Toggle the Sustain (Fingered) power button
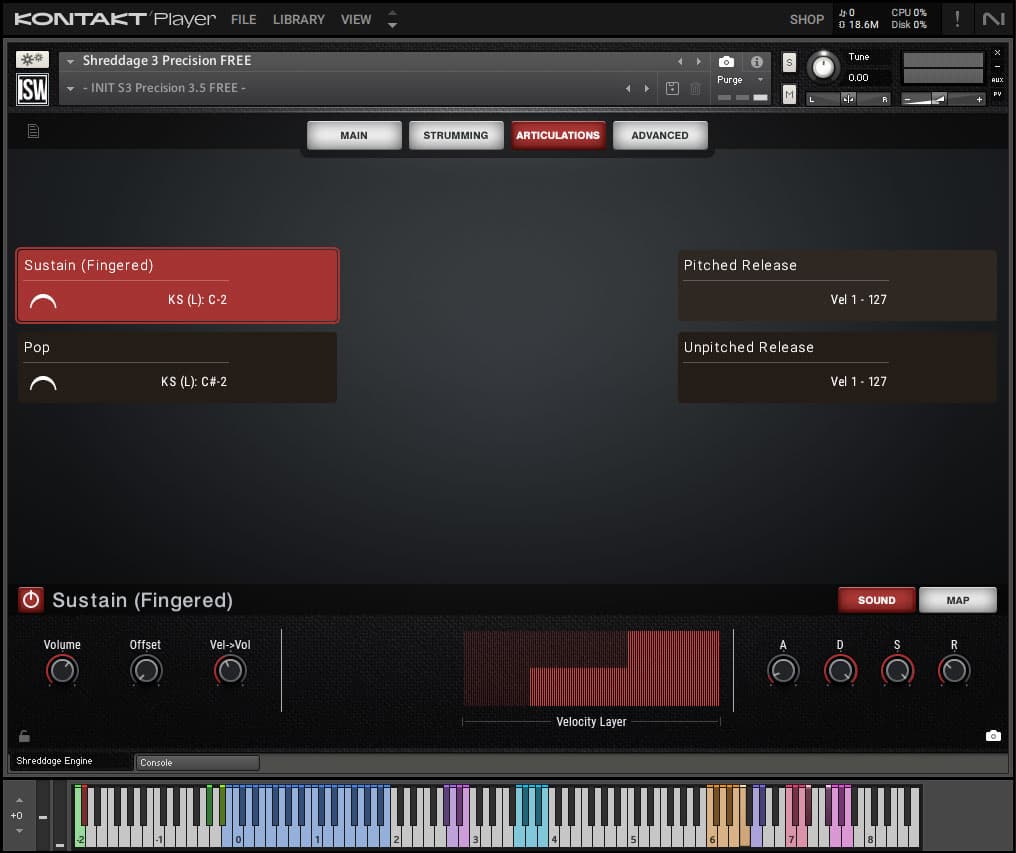The width and height of the screenshot is (1016, 853). coord(31,600)
